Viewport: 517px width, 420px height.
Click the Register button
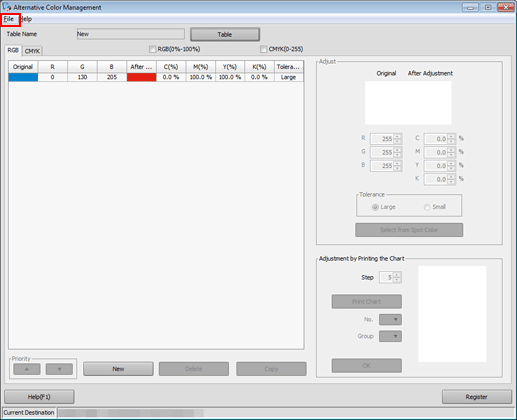tap(477, 397)
